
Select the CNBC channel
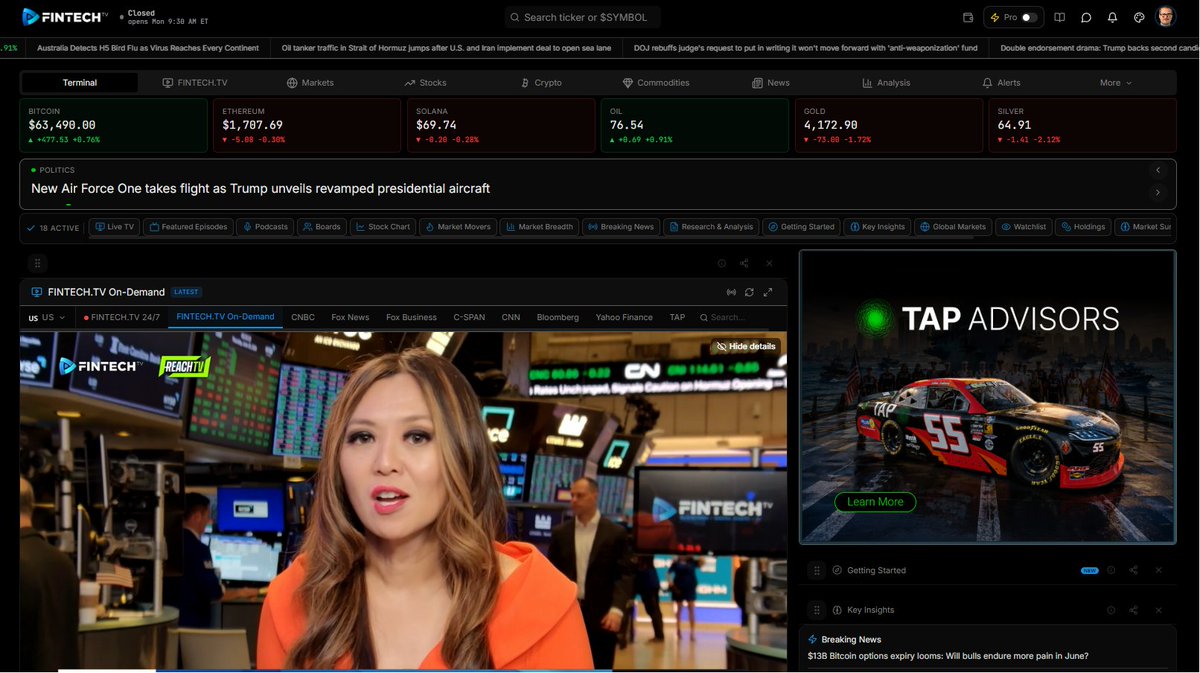[x=303, y=317]
